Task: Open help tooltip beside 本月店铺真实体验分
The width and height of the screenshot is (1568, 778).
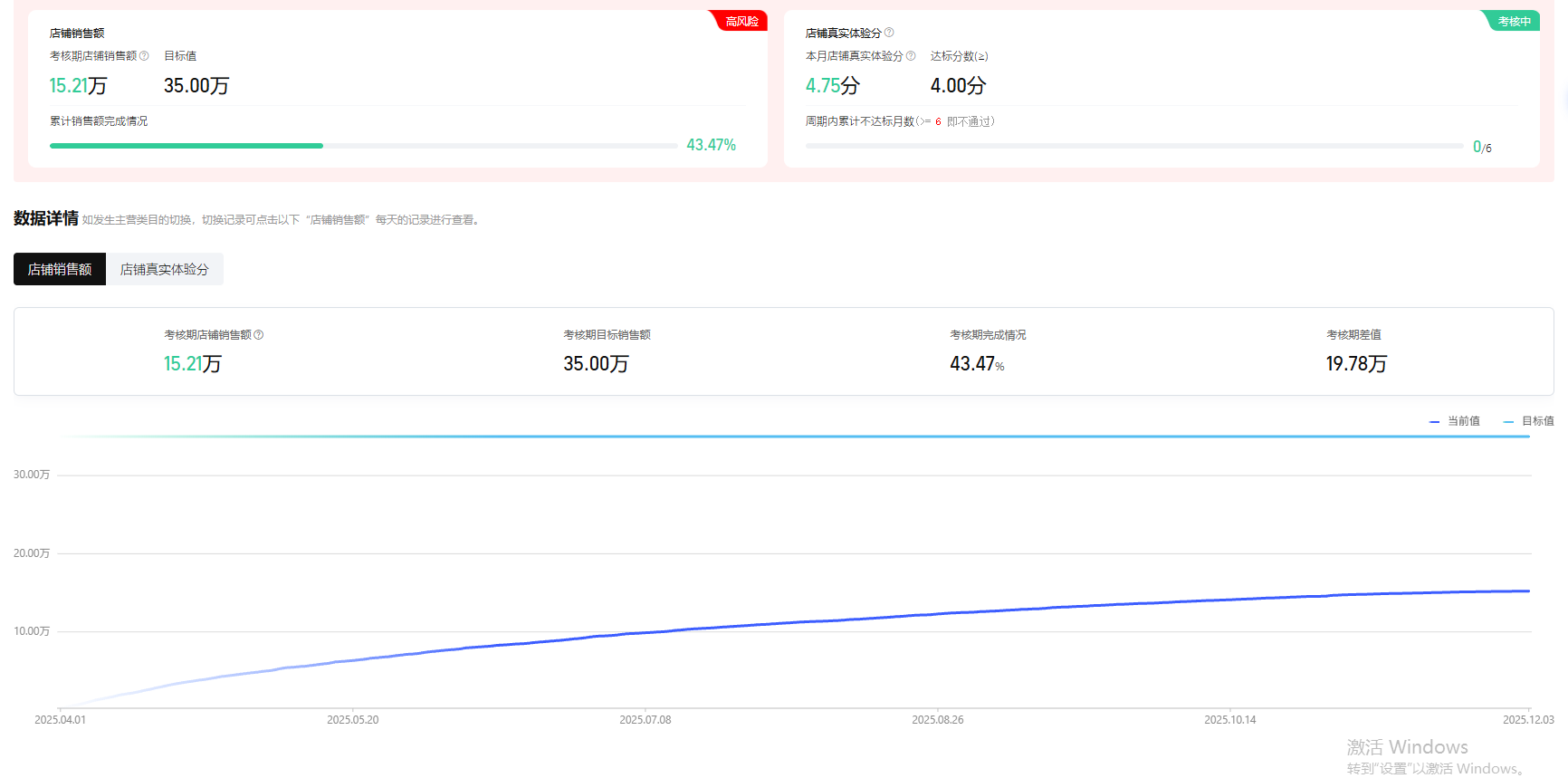Action: (911, 56)
